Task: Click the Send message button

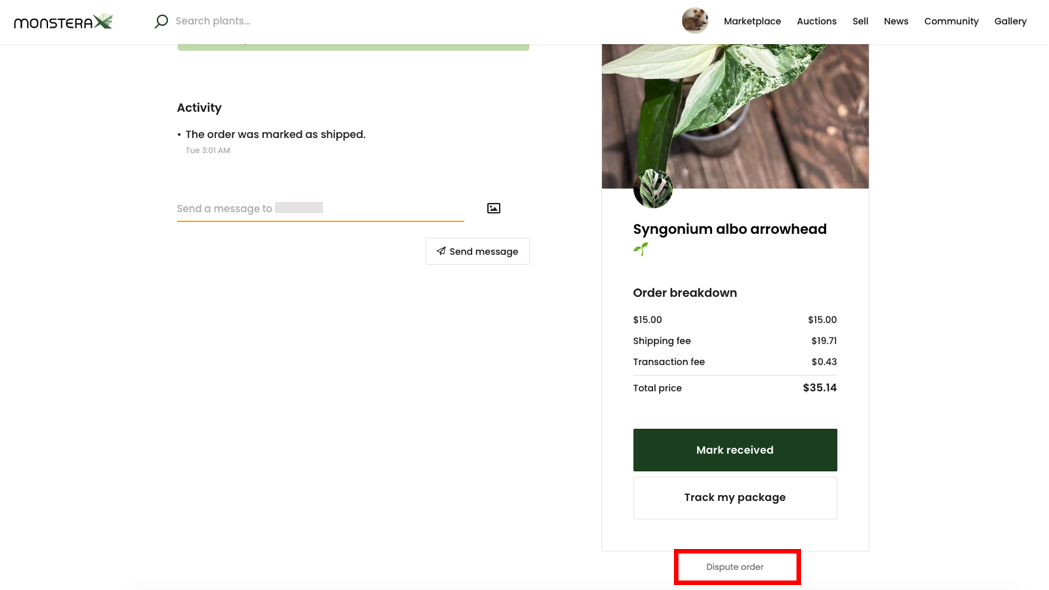Action: (478, 252)
